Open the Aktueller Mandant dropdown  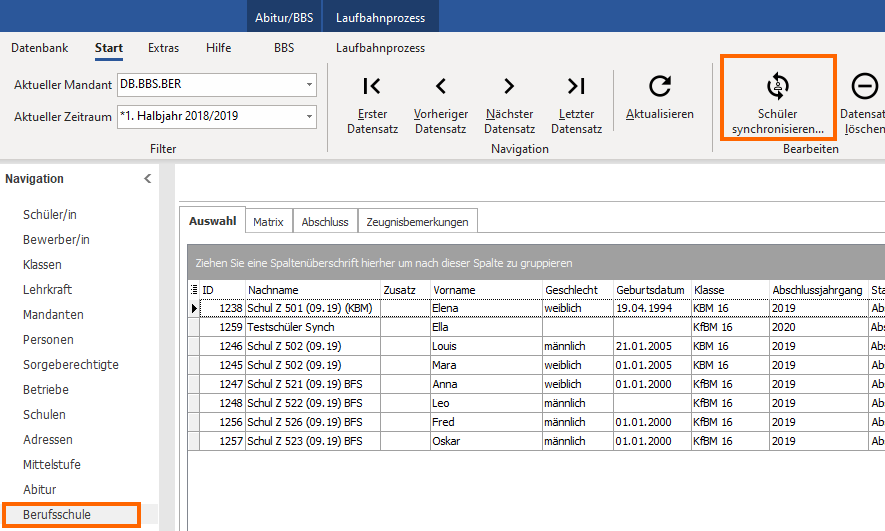click(309, 85)
